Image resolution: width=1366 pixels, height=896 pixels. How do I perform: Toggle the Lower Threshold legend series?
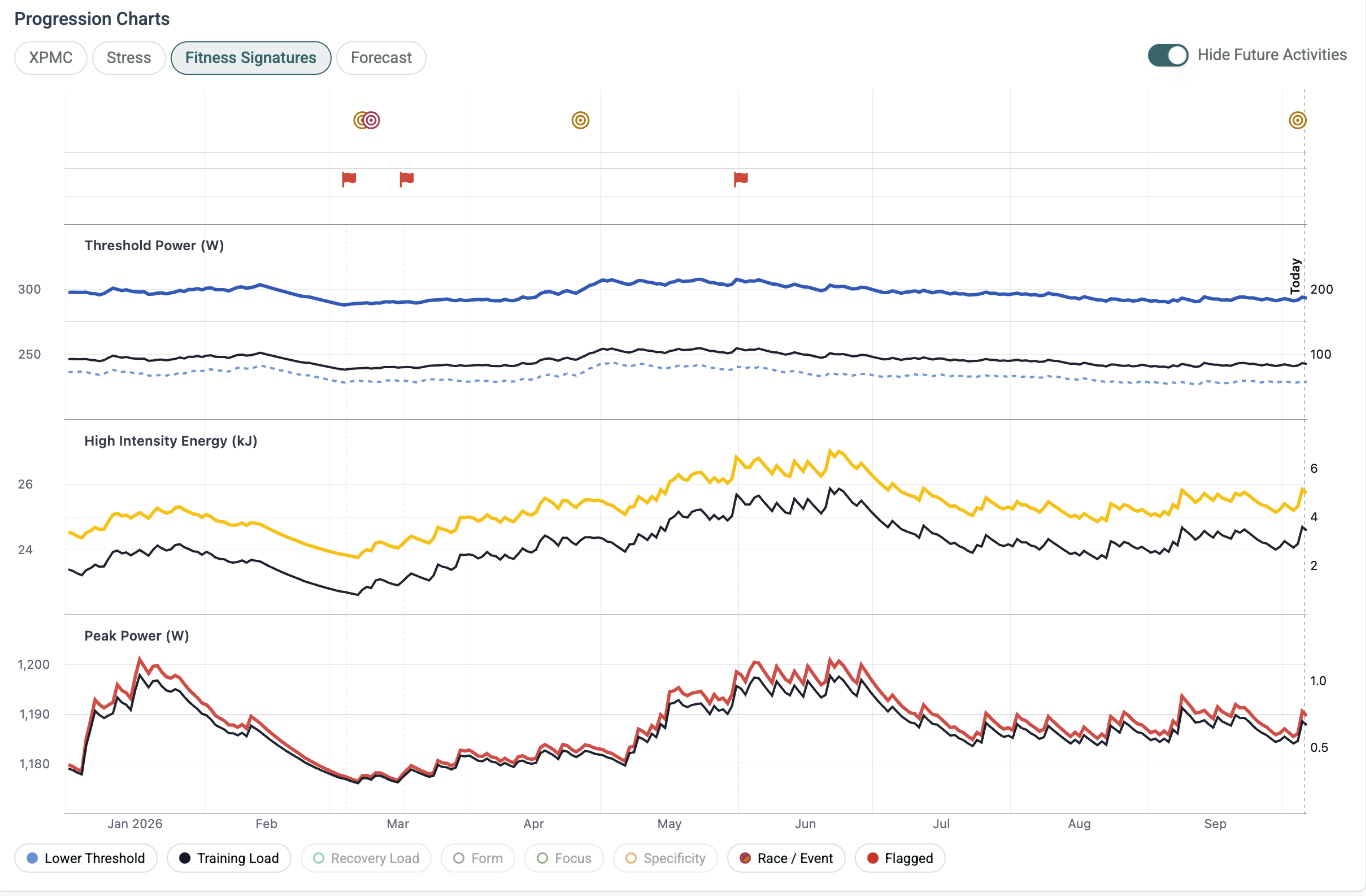click(x=86, y=858)
